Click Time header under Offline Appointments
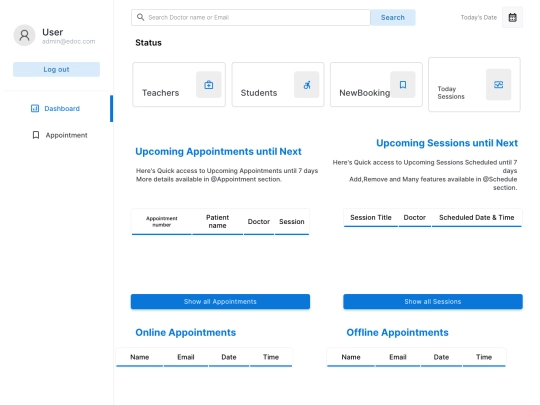540x405 pixels. coord(484,357)
